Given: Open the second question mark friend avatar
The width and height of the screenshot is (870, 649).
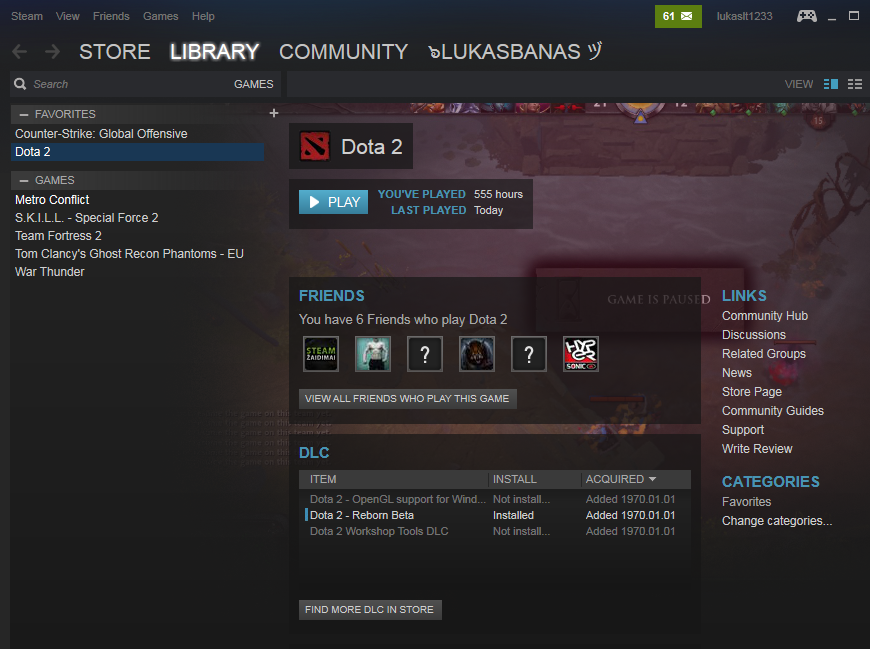Looking at the screenshot, I should pyautogui.click(x=529, y=354).
